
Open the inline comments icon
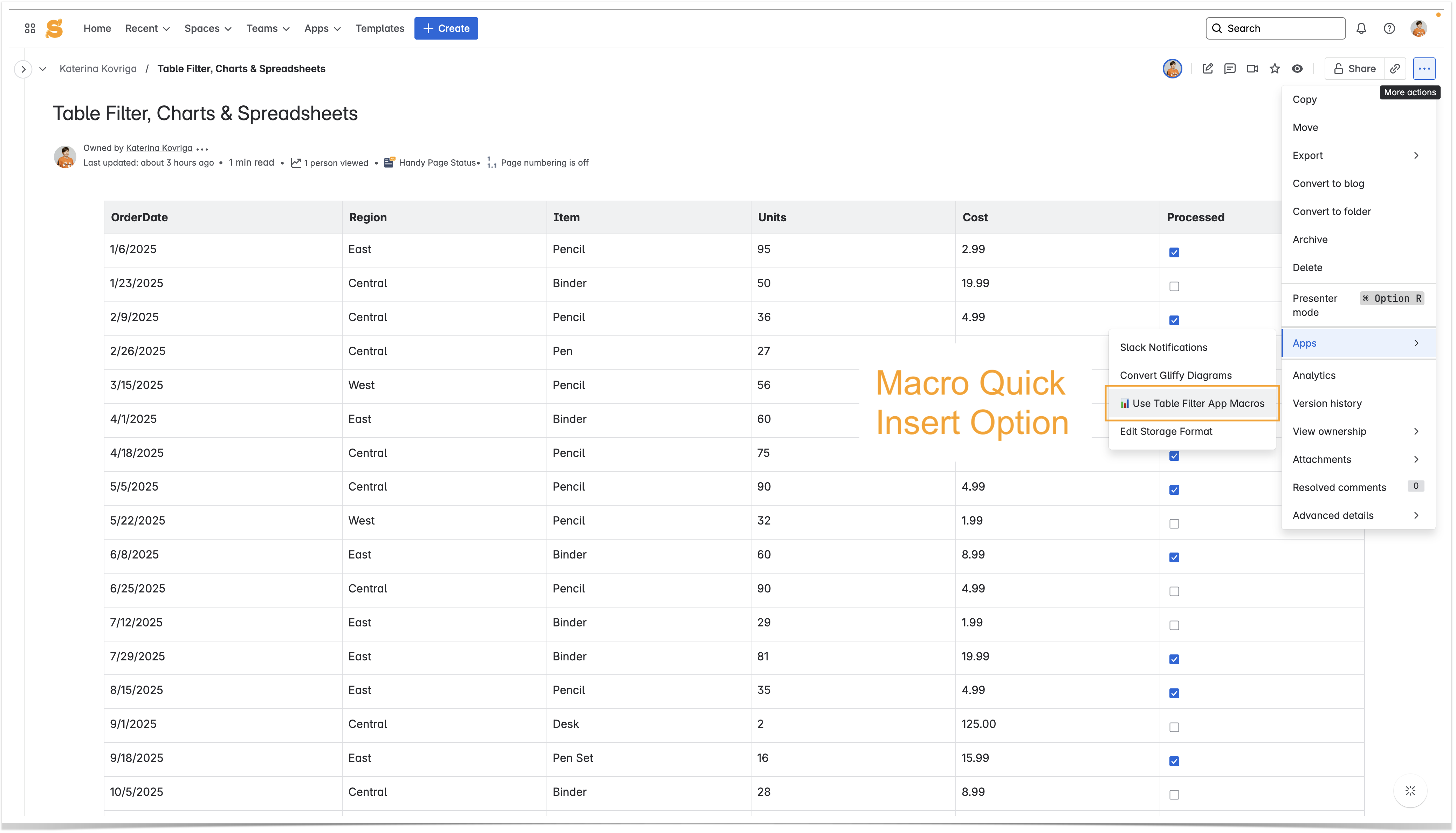[x=1229, y=69]
